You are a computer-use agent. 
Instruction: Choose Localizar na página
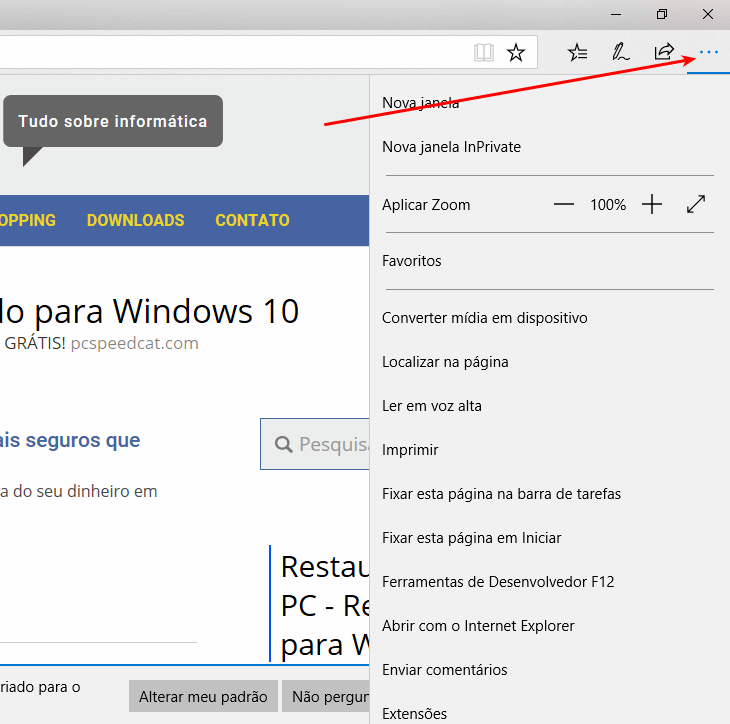coord(445,362)
